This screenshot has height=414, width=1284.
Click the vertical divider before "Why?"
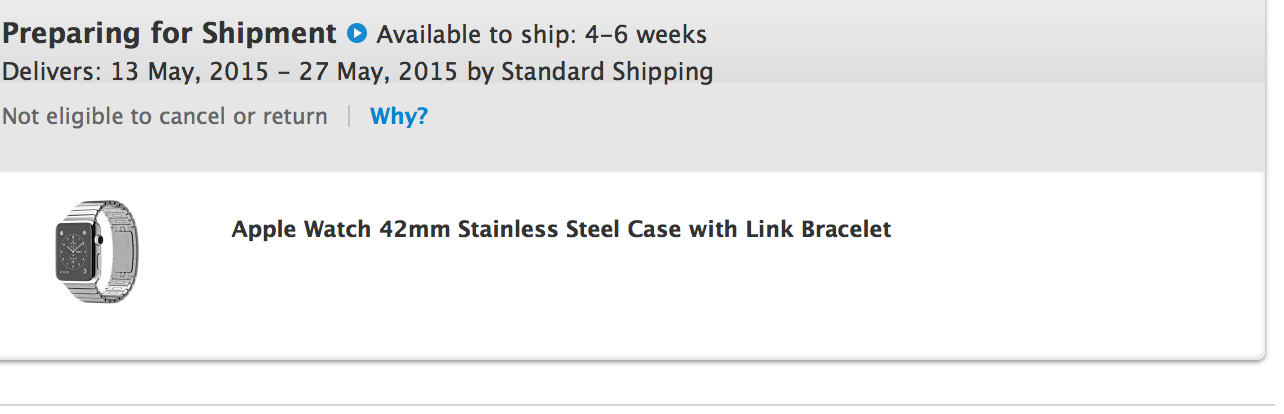[349, 116]
